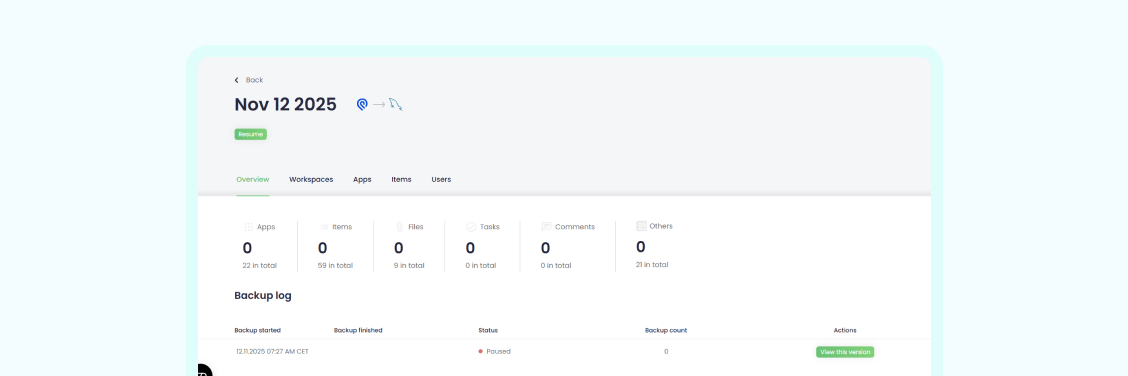1128x376 pixels.
Task: Click the Files paperclip icon
Action: pos(399,226)
